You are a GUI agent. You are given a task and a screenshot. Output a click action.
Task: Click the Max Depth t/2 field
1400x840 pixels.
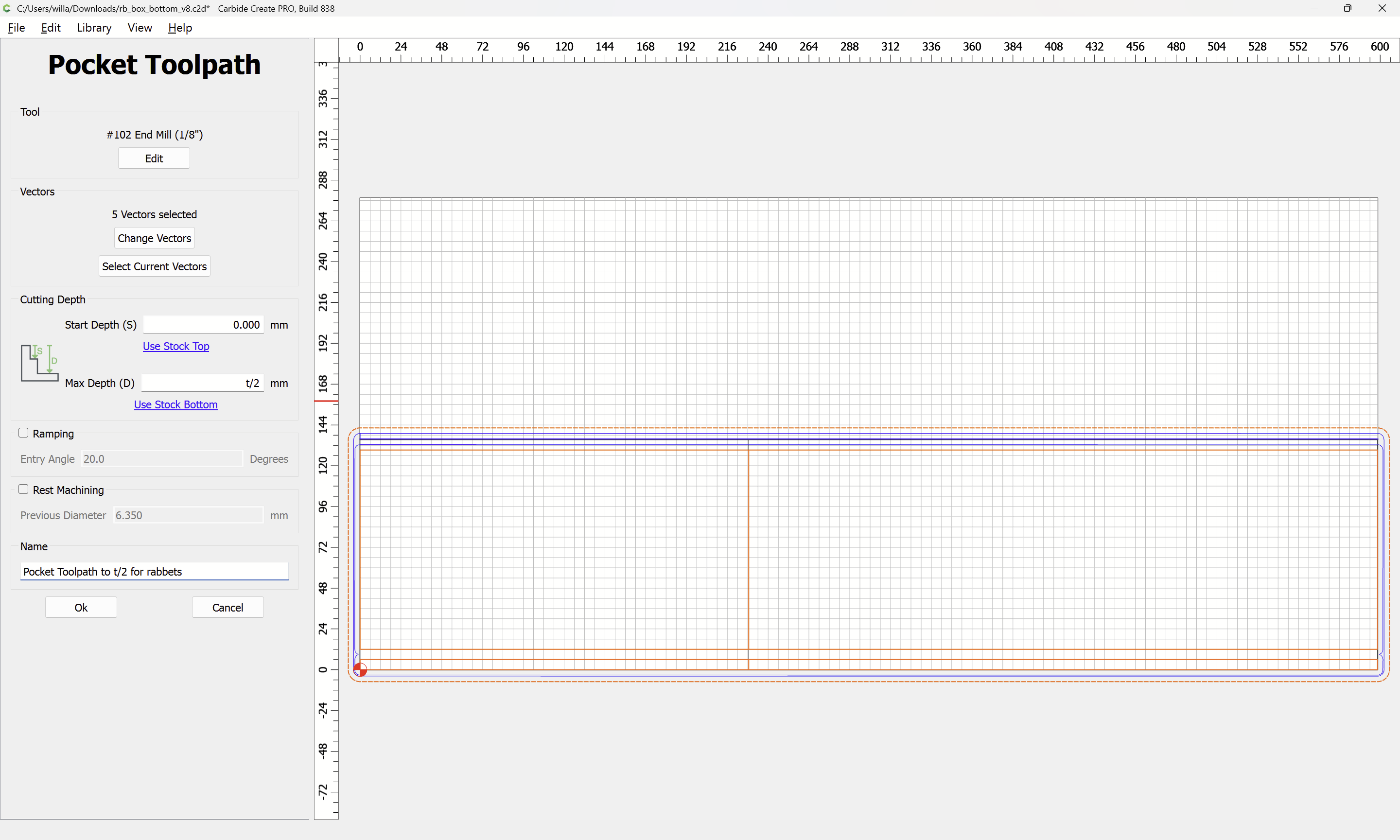202,383
